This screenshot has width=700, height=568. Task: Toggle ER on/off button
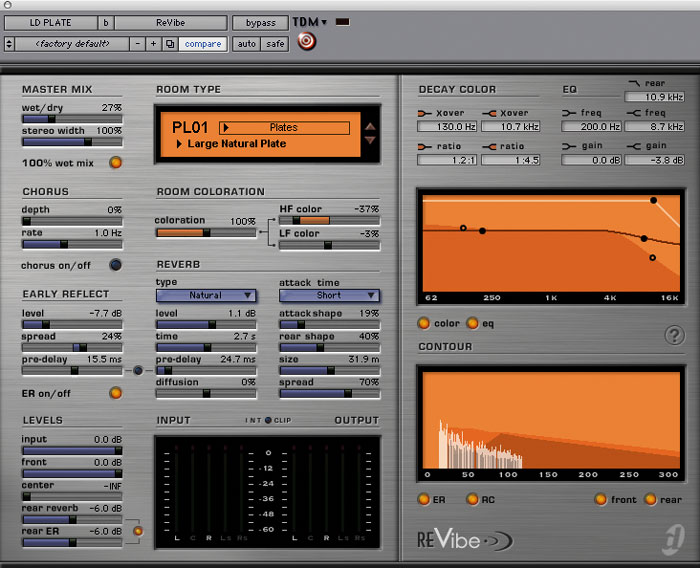coord(115,393)
